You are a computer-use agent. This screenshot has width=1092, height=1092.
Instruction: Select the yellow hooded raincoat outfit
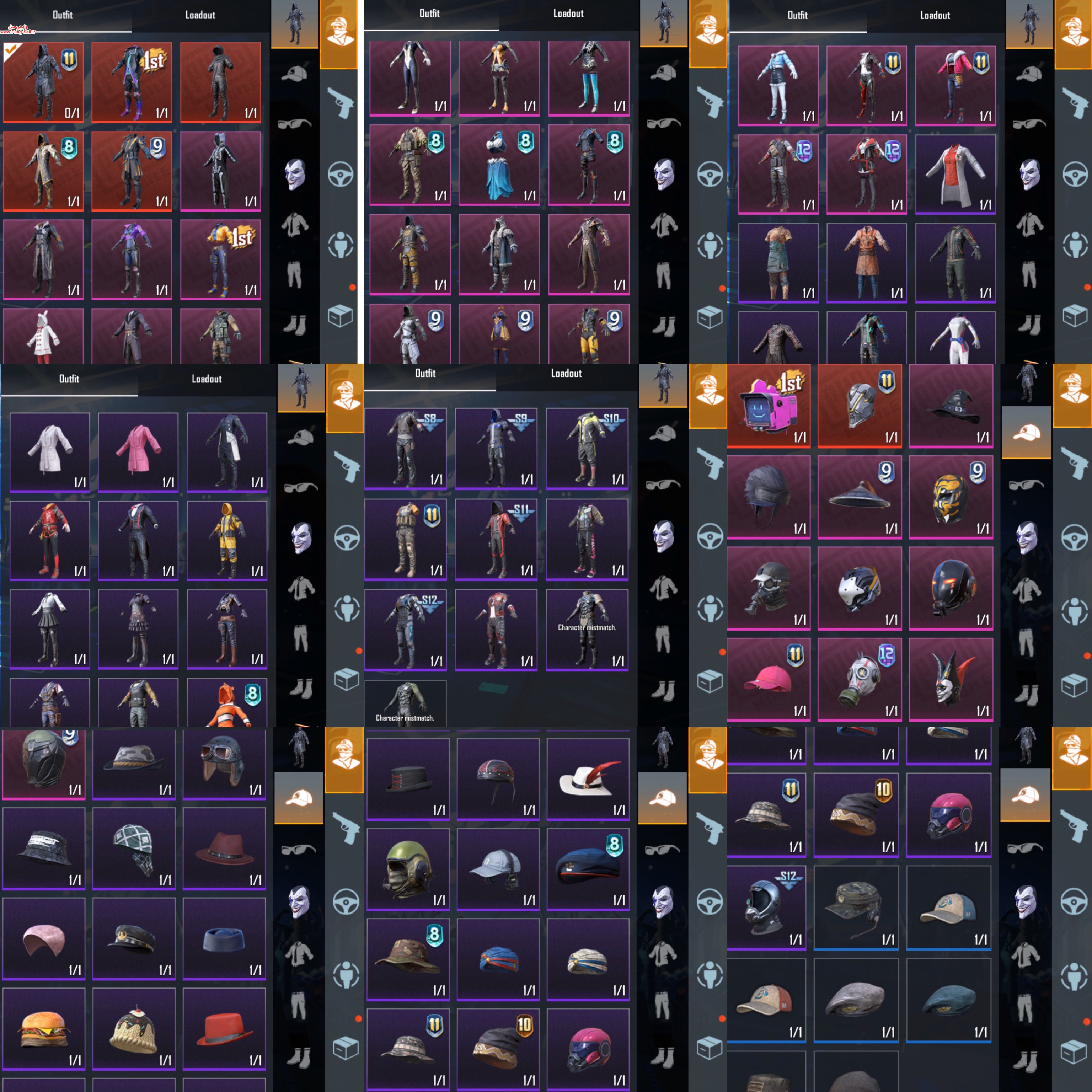227,540
